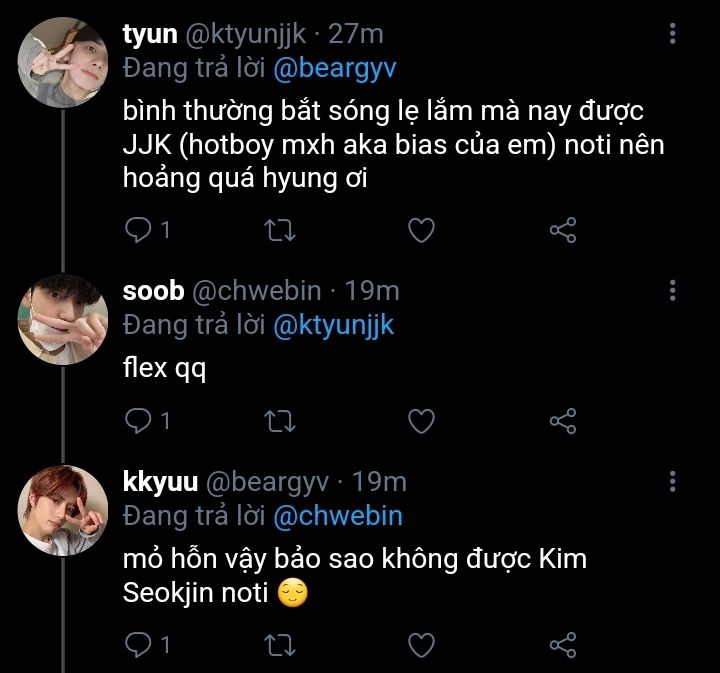Reply to soob's "flex qq" tweet
Viewport: 720px width, 673px height.
[x=136, y=421]
